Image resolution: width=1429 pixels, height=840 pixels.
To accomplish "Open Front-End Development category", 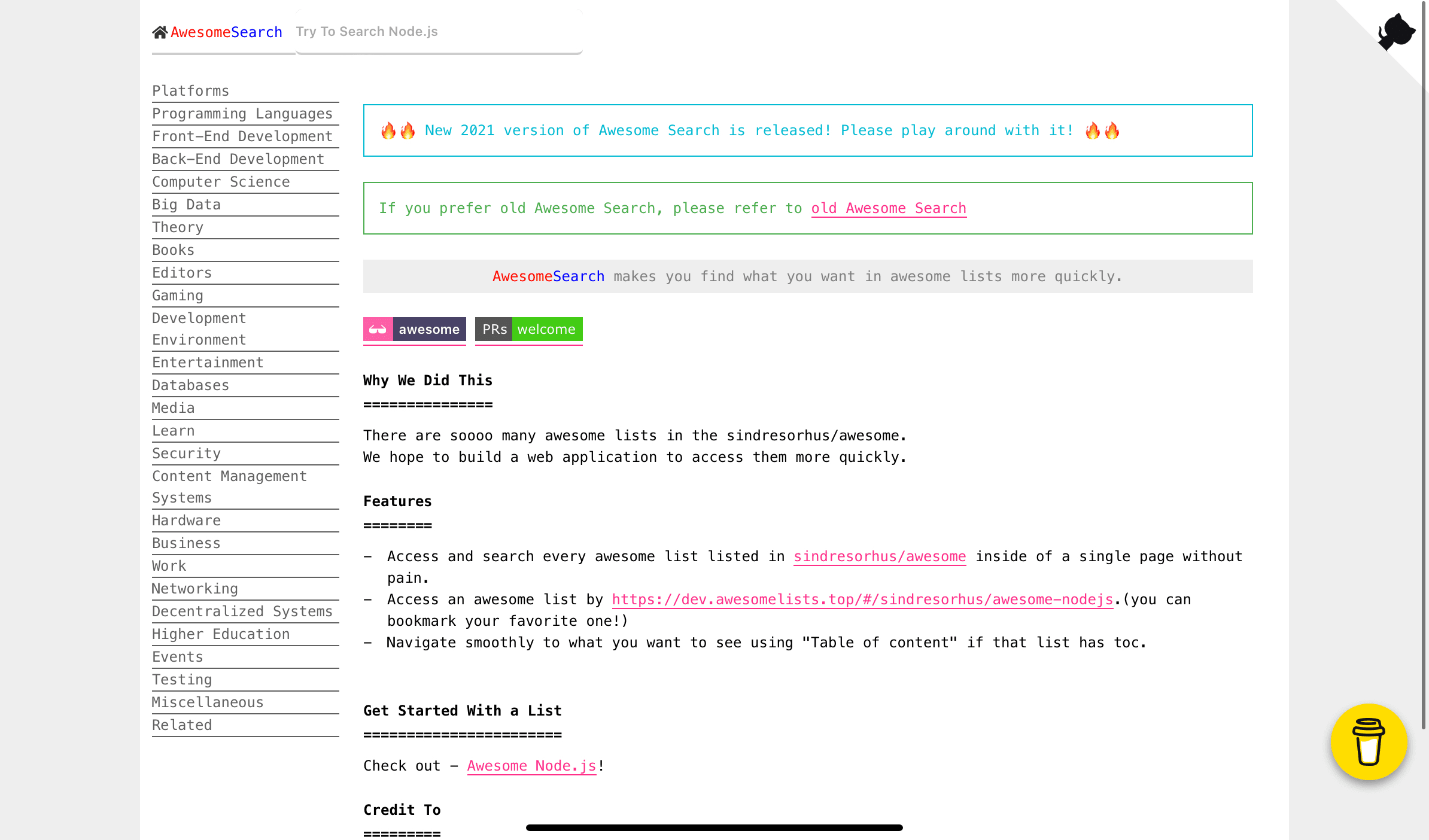I will point(245,136).
